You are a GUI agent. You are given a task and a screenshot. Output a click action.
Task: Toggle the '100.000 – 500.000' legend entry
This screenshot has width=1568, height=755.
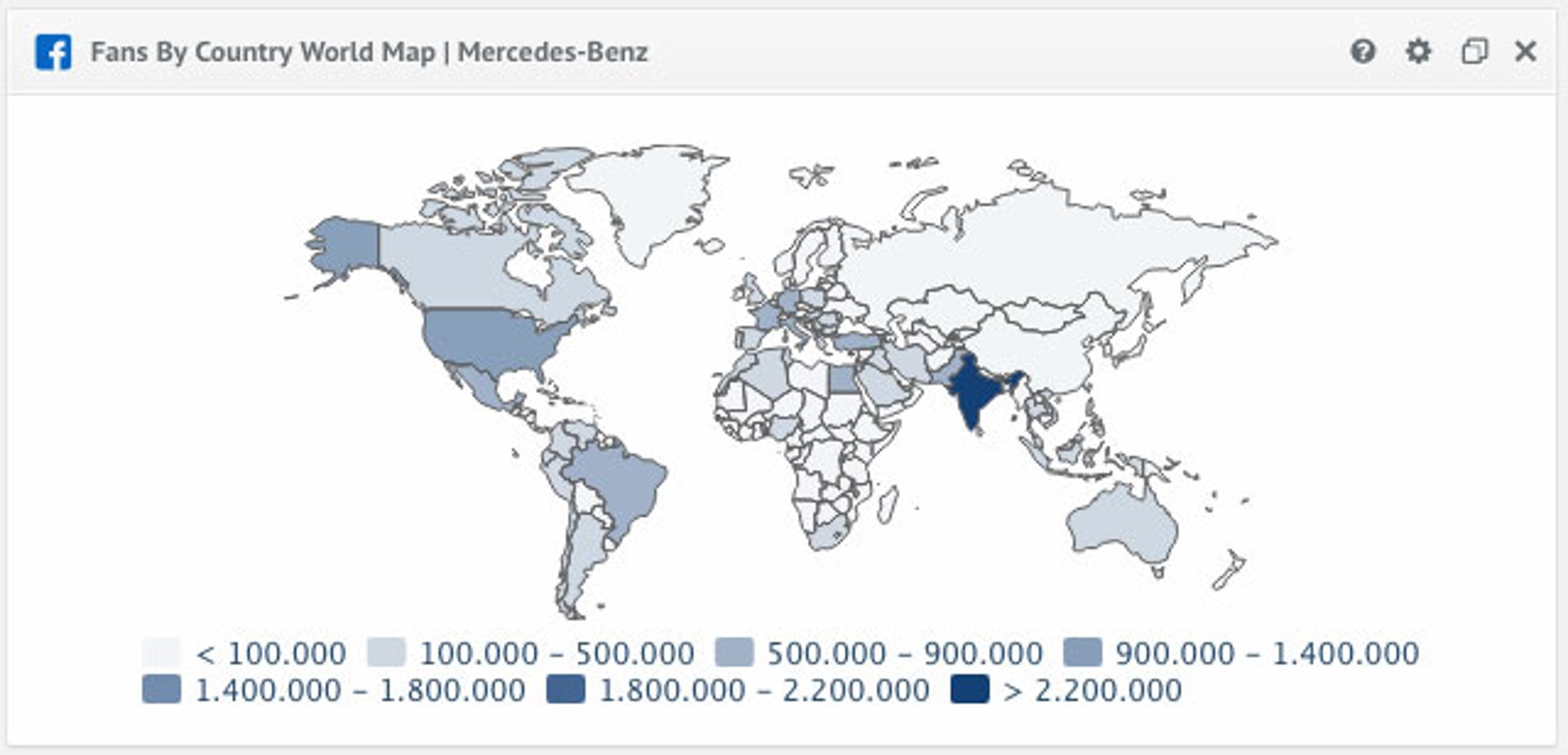point(385,651)
